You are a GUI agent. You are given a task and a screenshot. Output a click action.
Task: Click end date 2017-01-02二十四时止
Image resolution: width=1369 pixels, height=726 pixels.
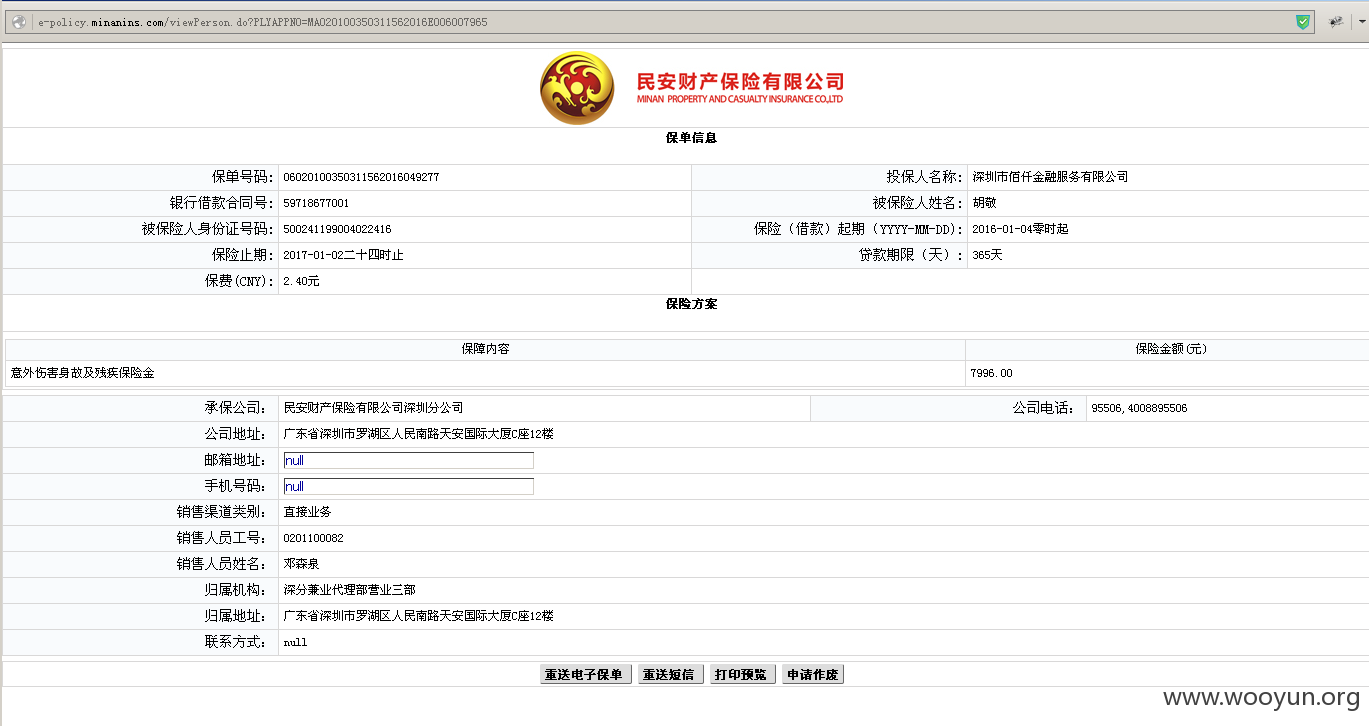tap(343, 255)
